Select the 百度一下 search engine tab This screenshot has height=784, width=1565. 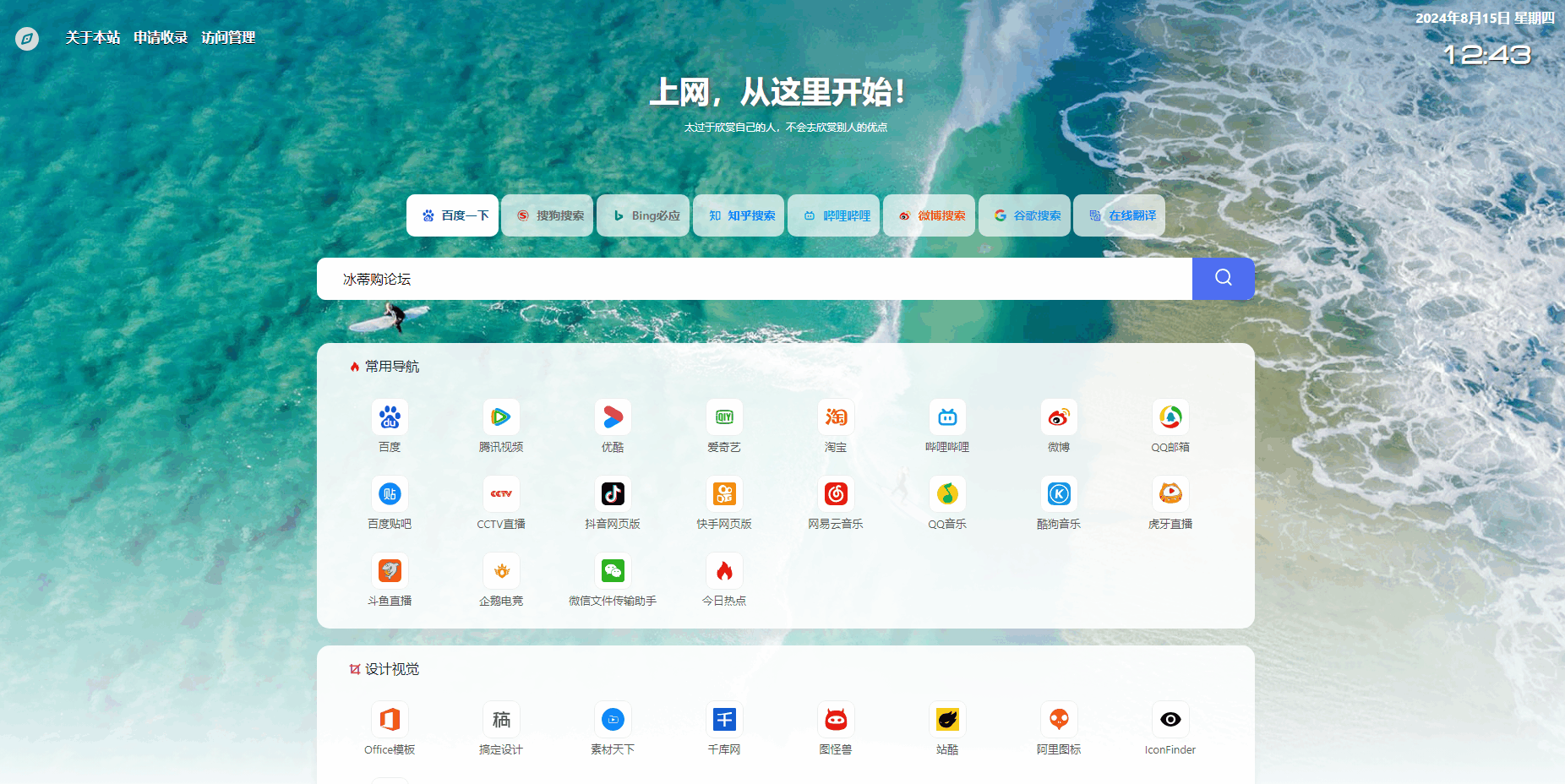point(453,215)
